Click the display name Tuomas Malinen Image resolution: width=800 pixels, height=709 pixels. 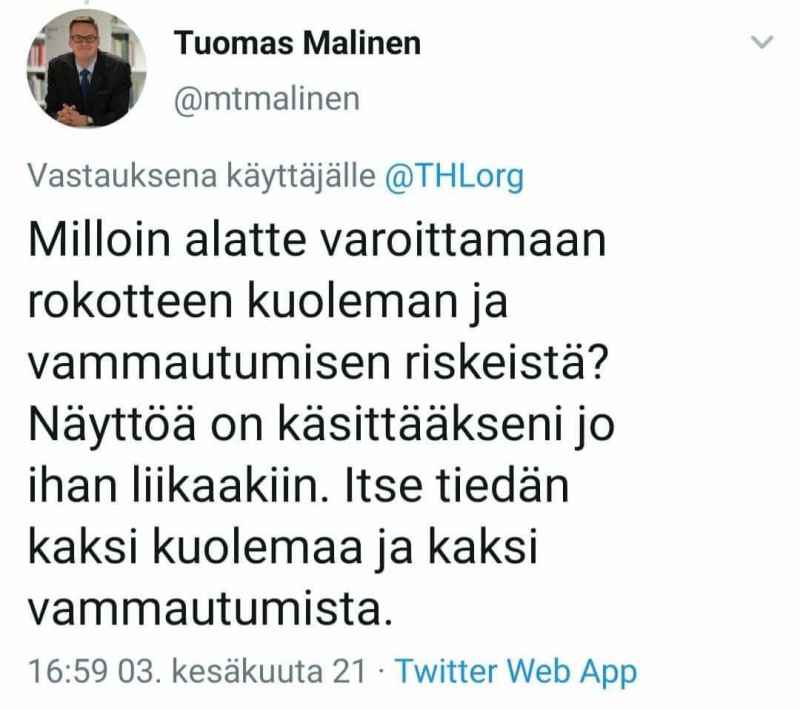point(297,43)
